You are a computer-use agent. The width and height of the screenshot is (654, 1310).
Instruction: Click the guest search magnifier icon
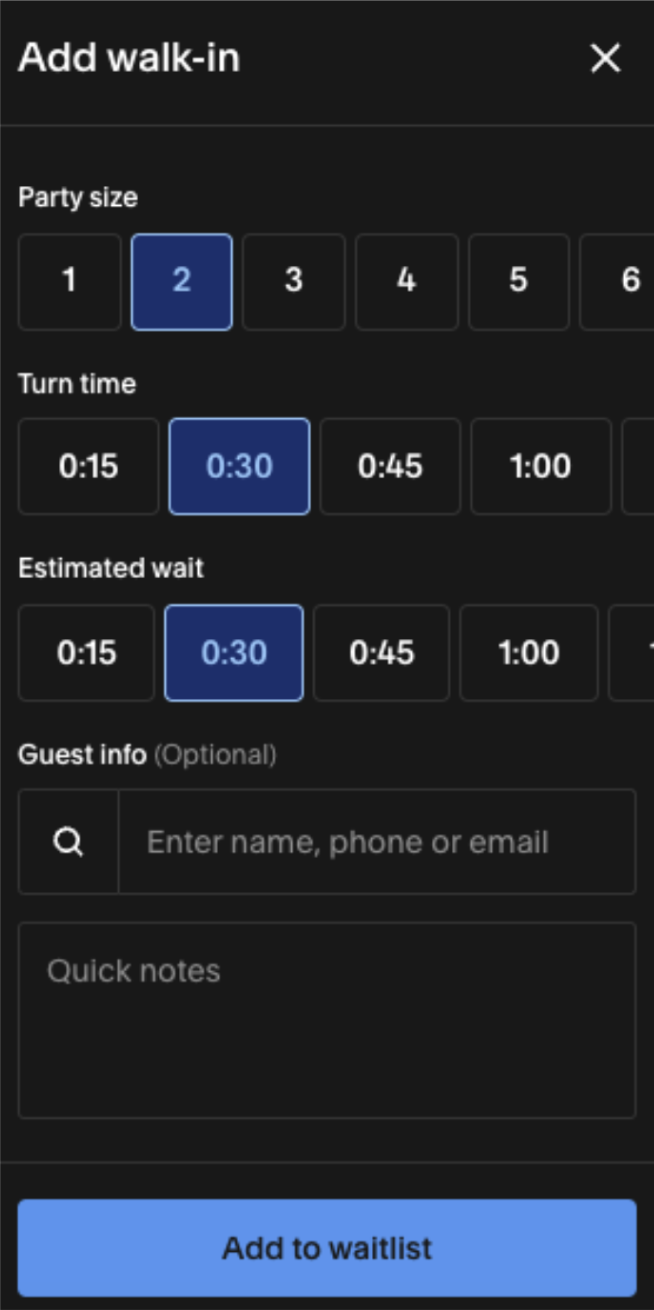[x=68, y=842]
